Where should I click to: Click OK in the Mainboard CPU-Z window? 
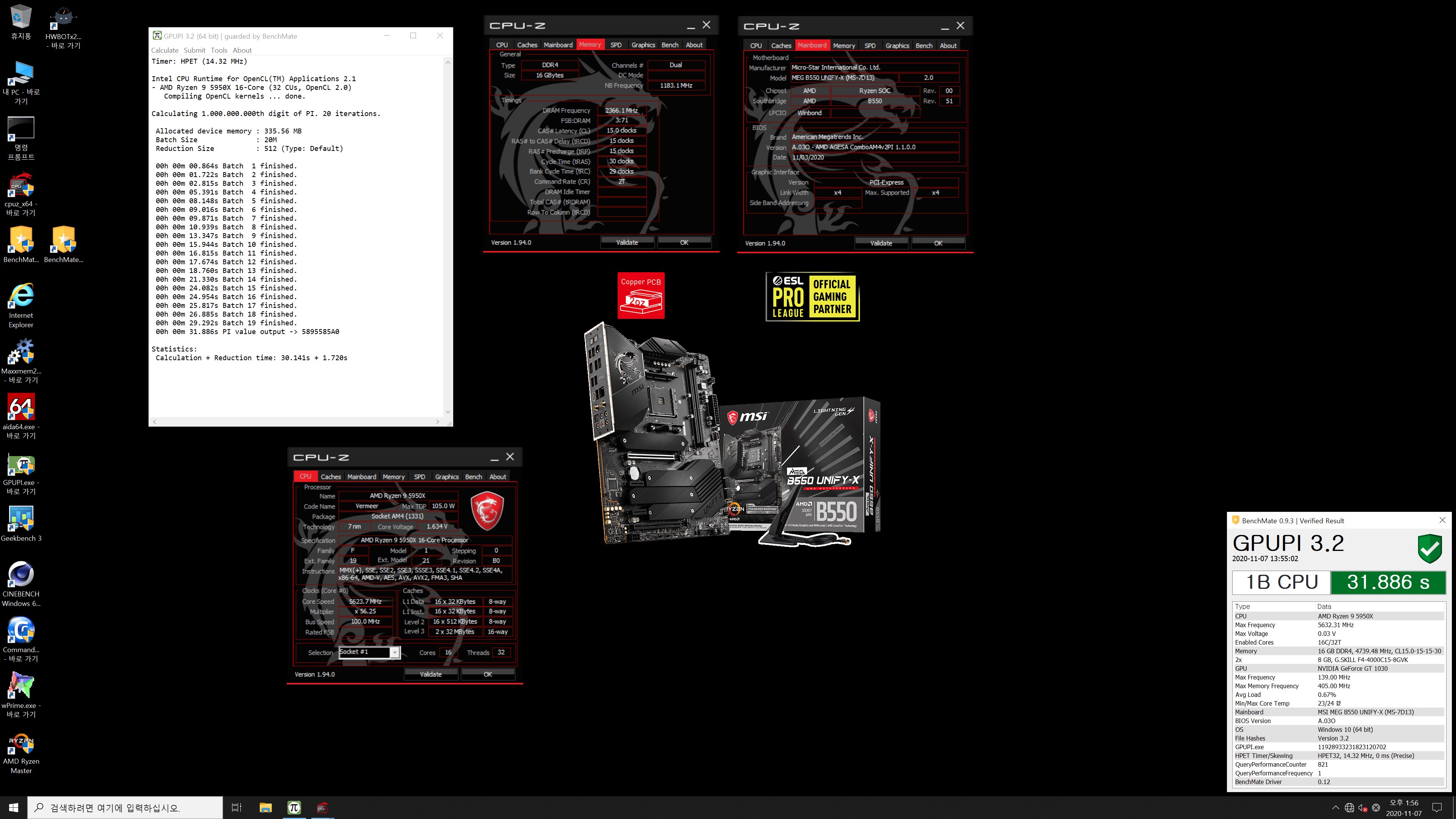tap(938, 243)
